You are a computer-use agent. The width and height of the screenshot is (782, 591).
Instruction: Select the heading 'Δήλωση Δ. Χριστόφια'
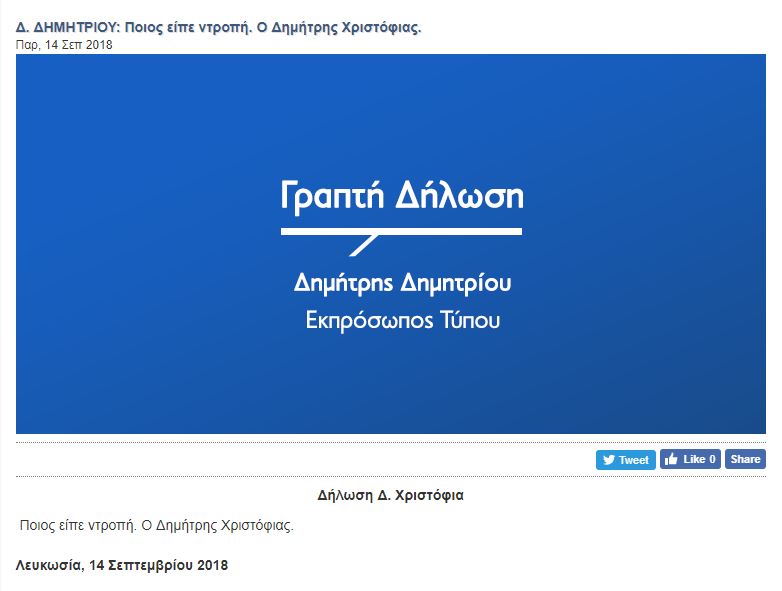391,495
